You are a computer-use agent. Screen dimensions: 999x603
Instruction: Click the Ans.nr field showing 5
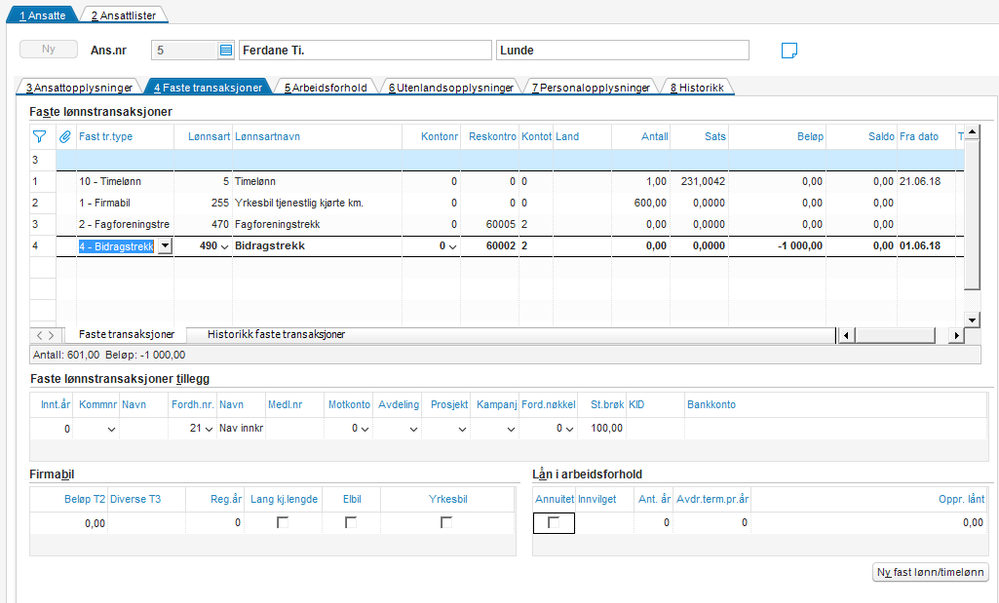coord(185,50)
